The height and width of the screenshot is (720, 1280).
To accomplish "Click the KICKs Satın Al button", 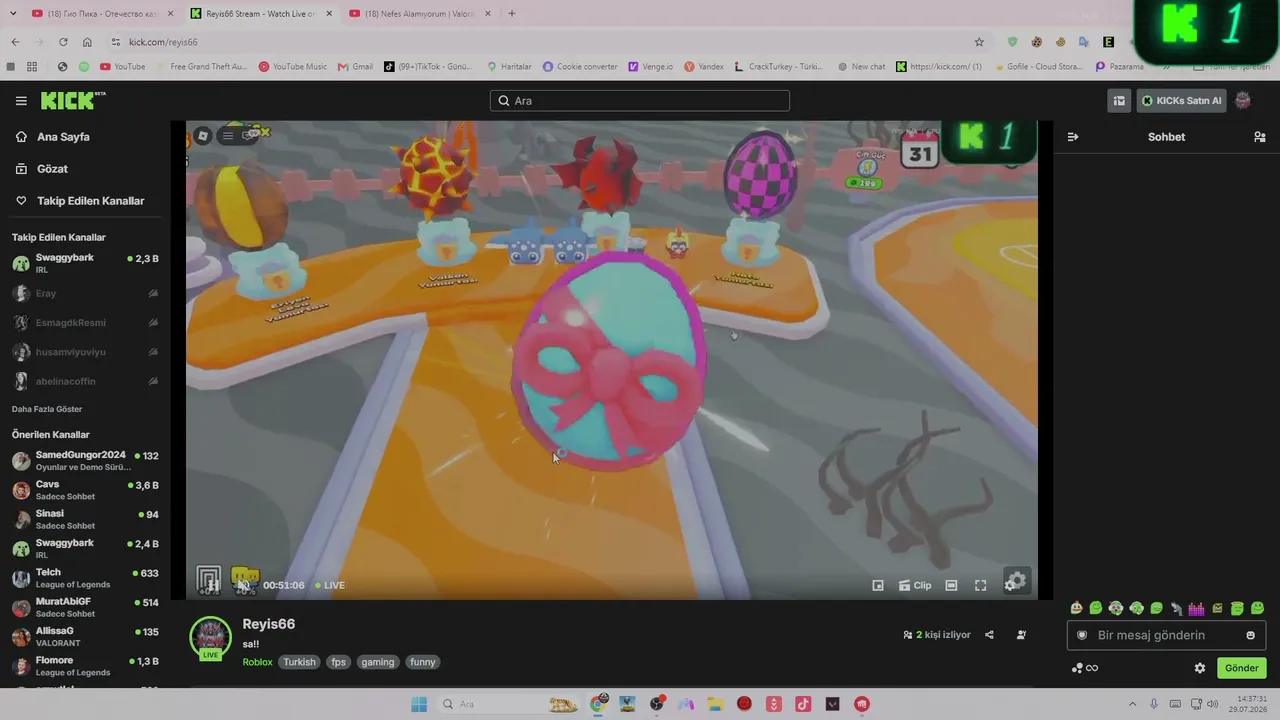I will tap(1181, 101).
